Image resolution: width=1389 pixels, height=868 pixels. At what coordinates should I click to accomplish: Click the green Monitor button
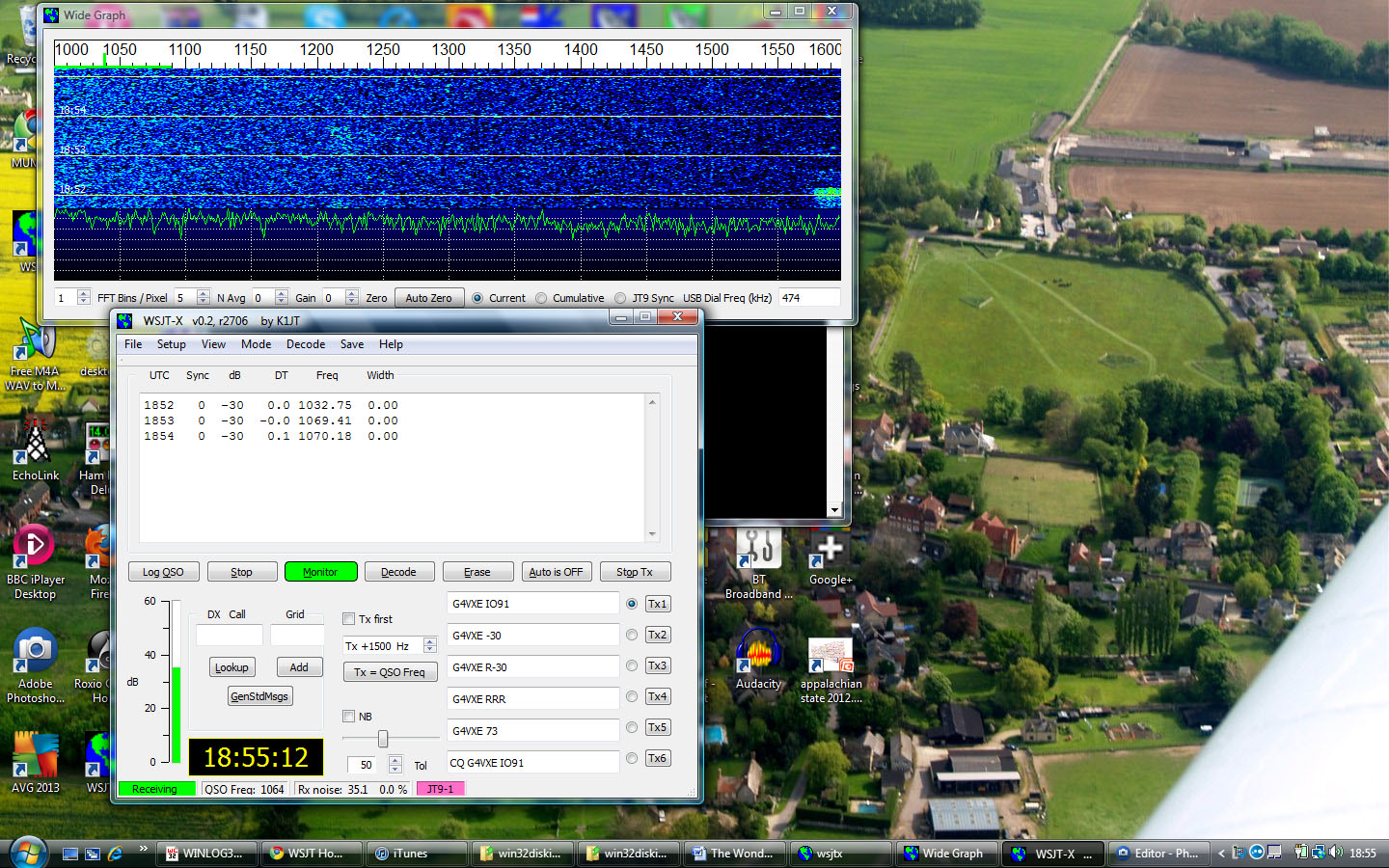tap(320, 572)
